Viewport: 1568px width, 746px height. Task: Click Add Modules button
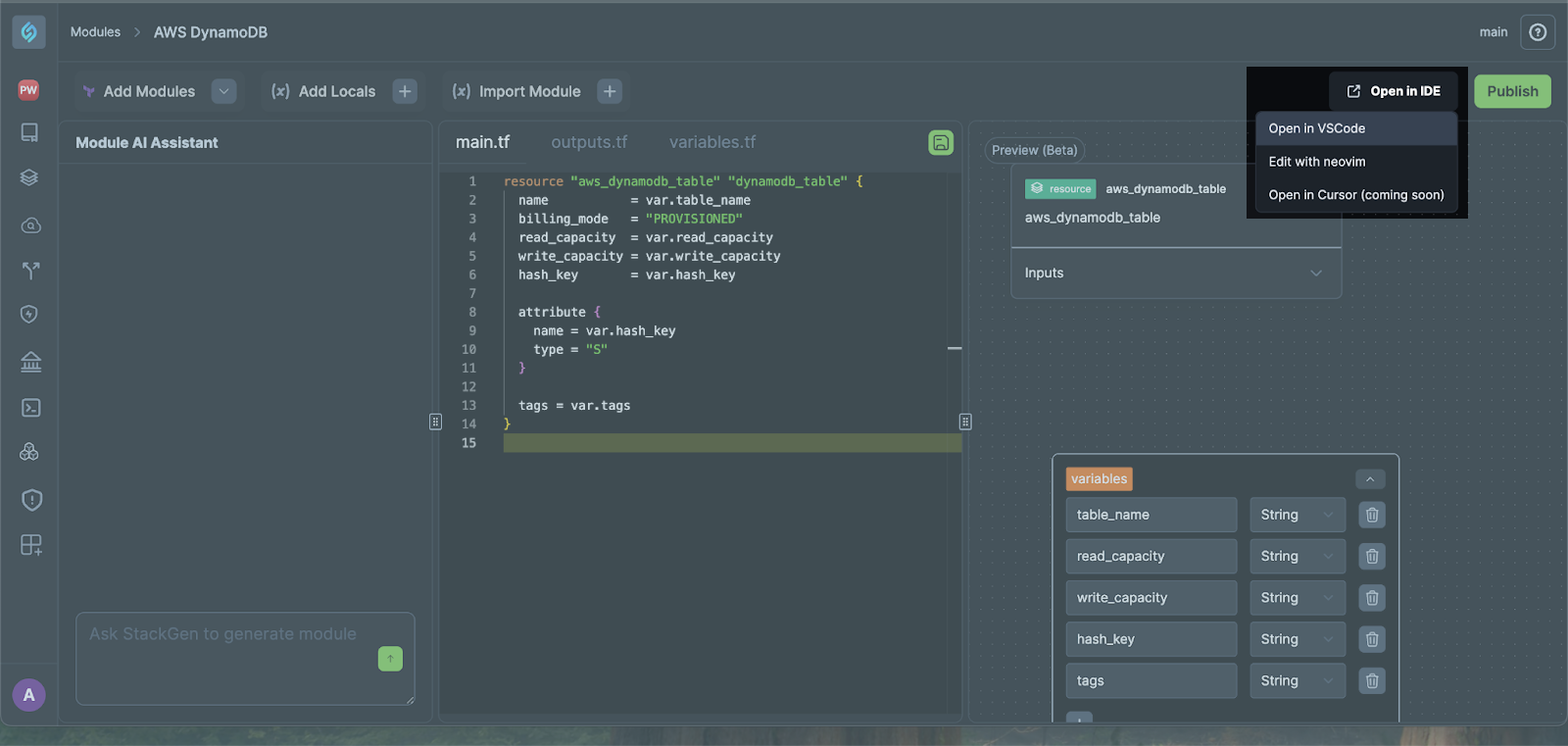pos(139,91)
